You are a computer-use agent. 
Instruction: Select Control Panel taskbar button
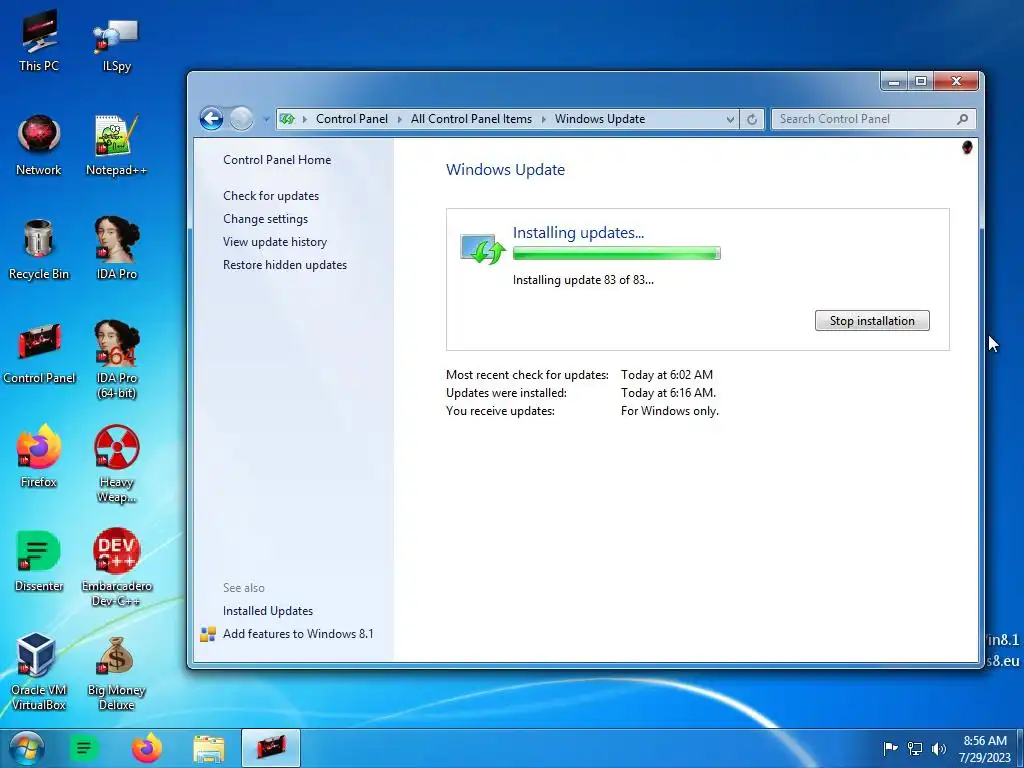[271, 748]
